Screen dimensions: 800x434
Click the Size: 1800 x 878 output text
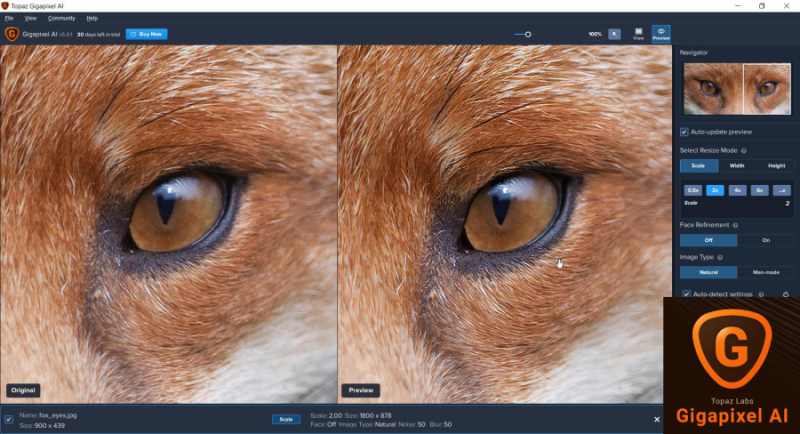(368, 416)
